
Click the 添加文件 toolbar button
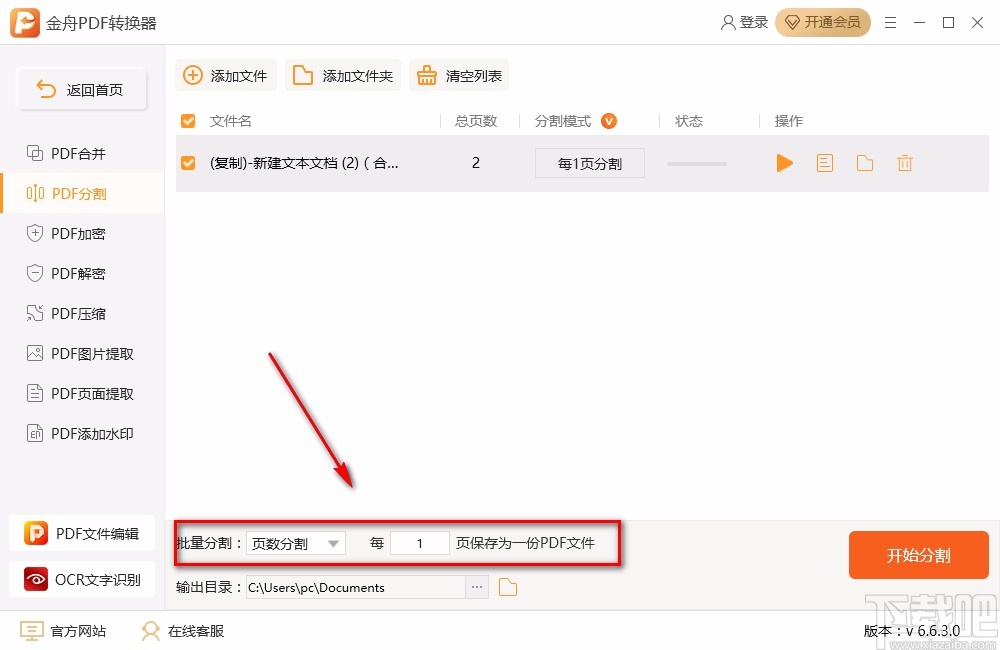tap(225, 74)
